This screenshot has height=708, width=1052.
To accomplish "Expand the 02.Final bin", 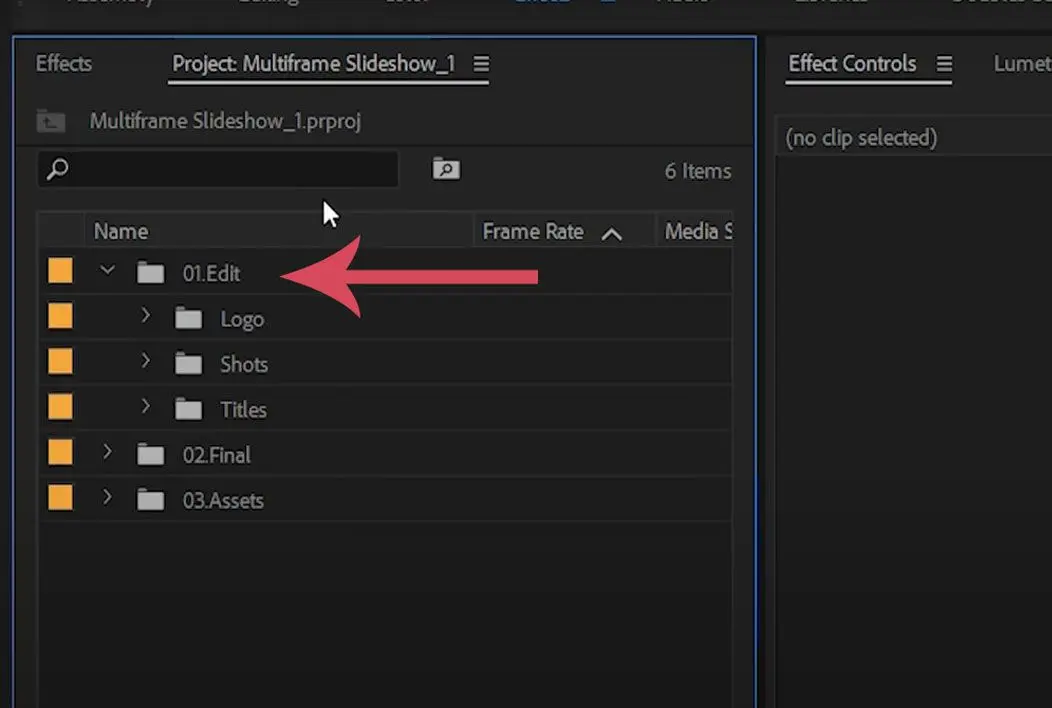I will tap(107, 452).
